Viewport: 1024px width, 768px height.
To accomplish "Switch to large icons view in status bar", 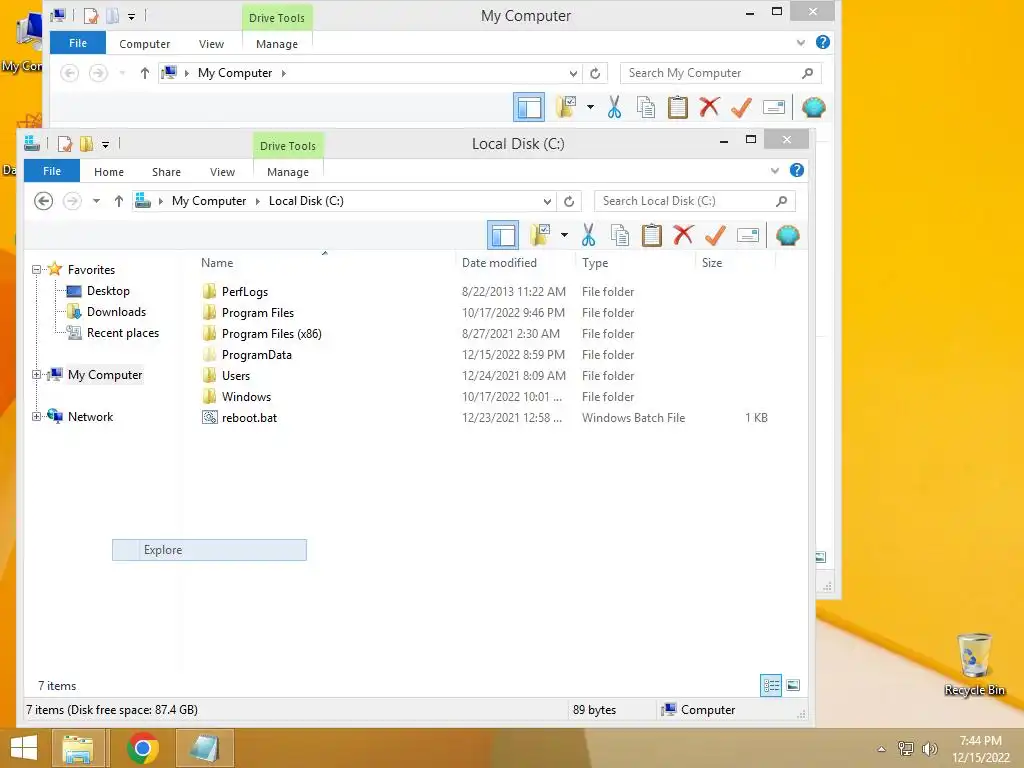I will point(793,686).
